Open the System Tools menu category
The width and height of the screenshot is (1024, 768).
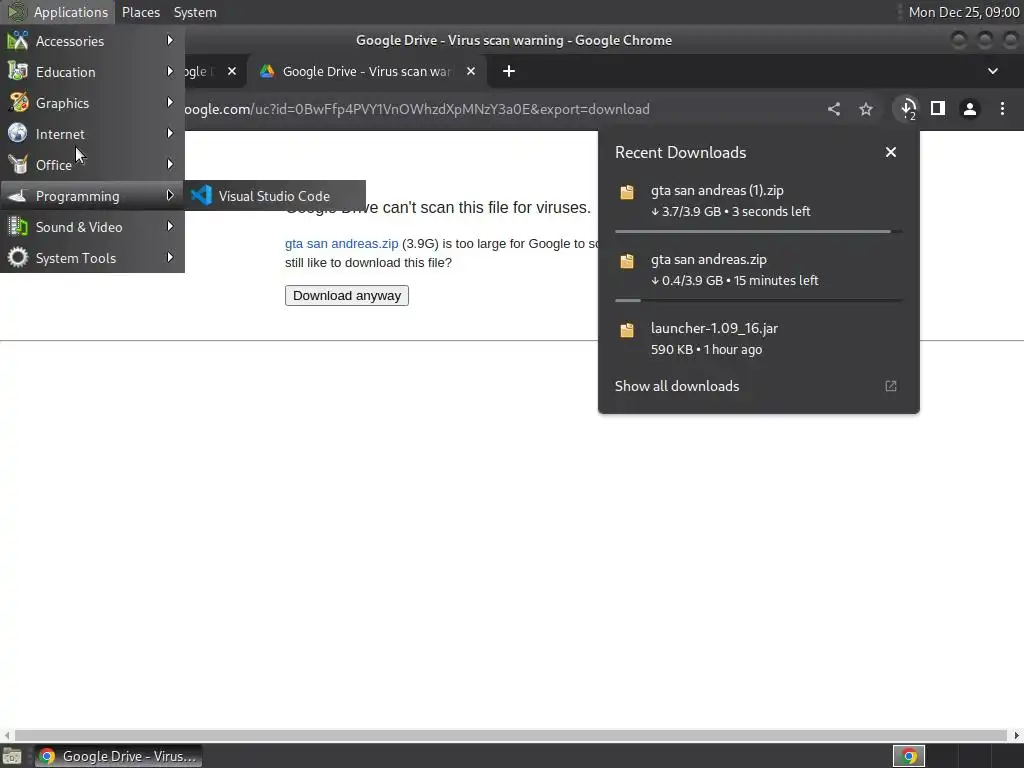coord(92,258)
